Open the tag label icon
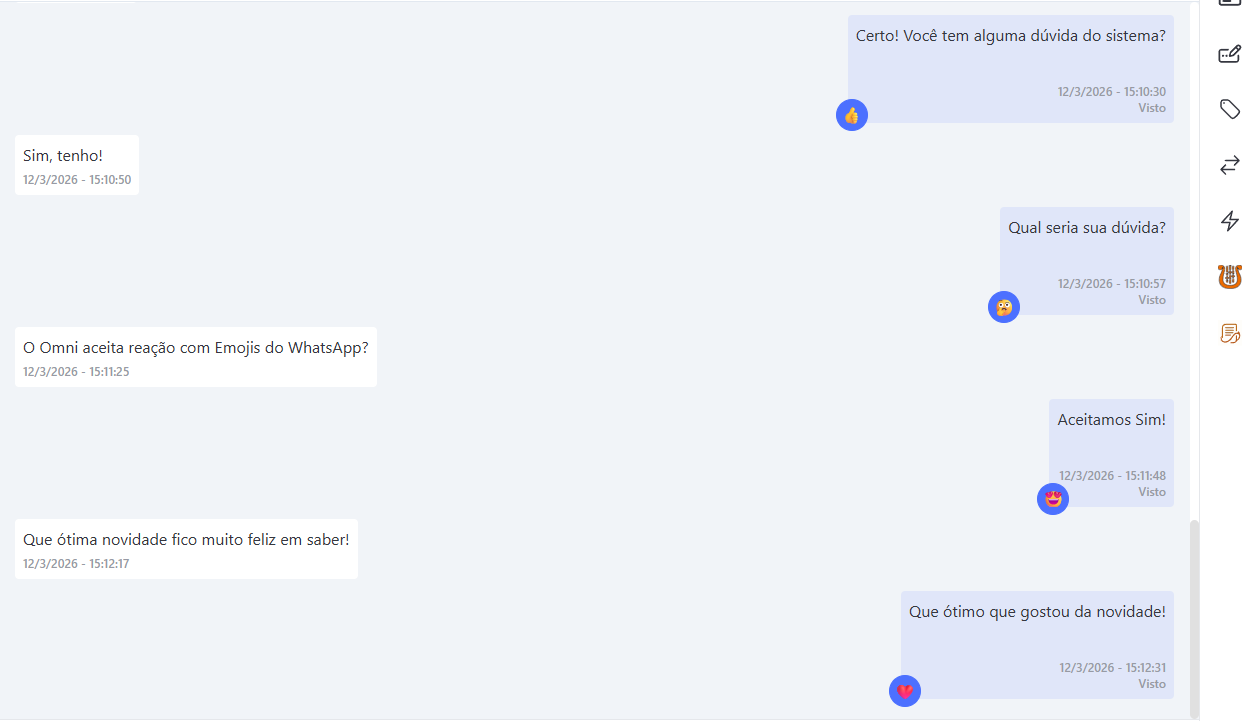 pyautogui.click(x=1230, y=109)
